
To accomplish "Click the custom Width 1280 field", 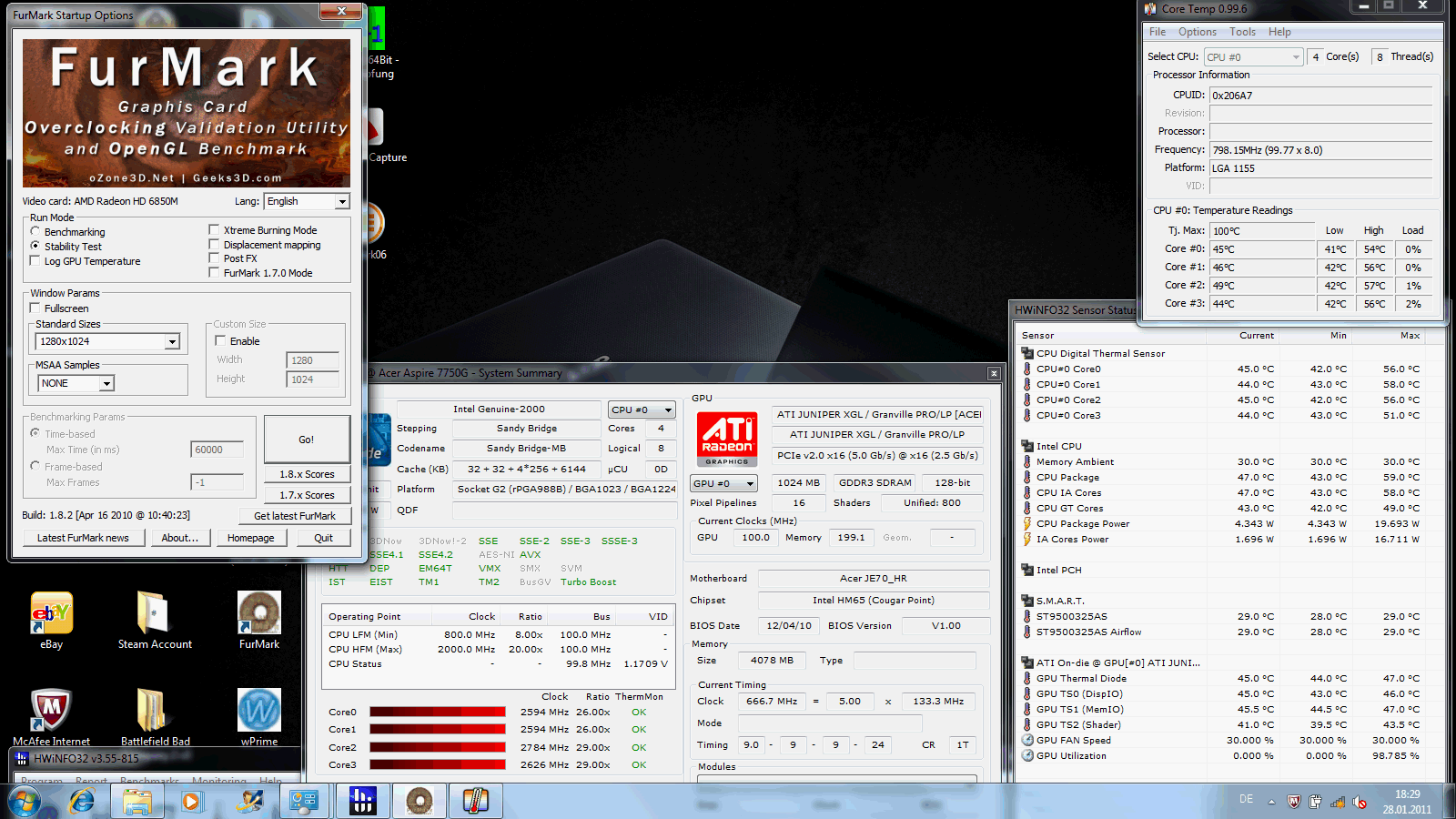I will click(x=313, y=360).
